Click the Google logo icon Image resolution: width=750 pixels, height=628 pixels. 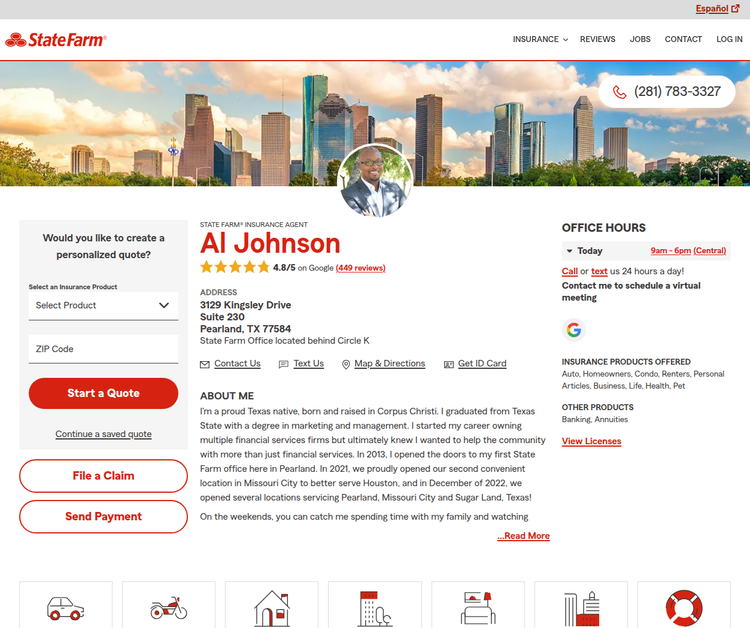click(x=574, y=330)
